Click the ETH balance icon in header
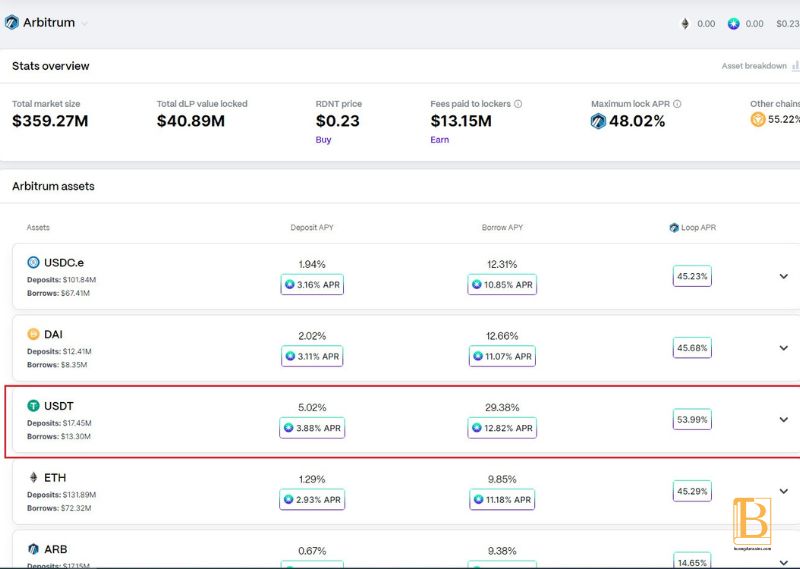 pyautogui.click(x=685, y=23)
